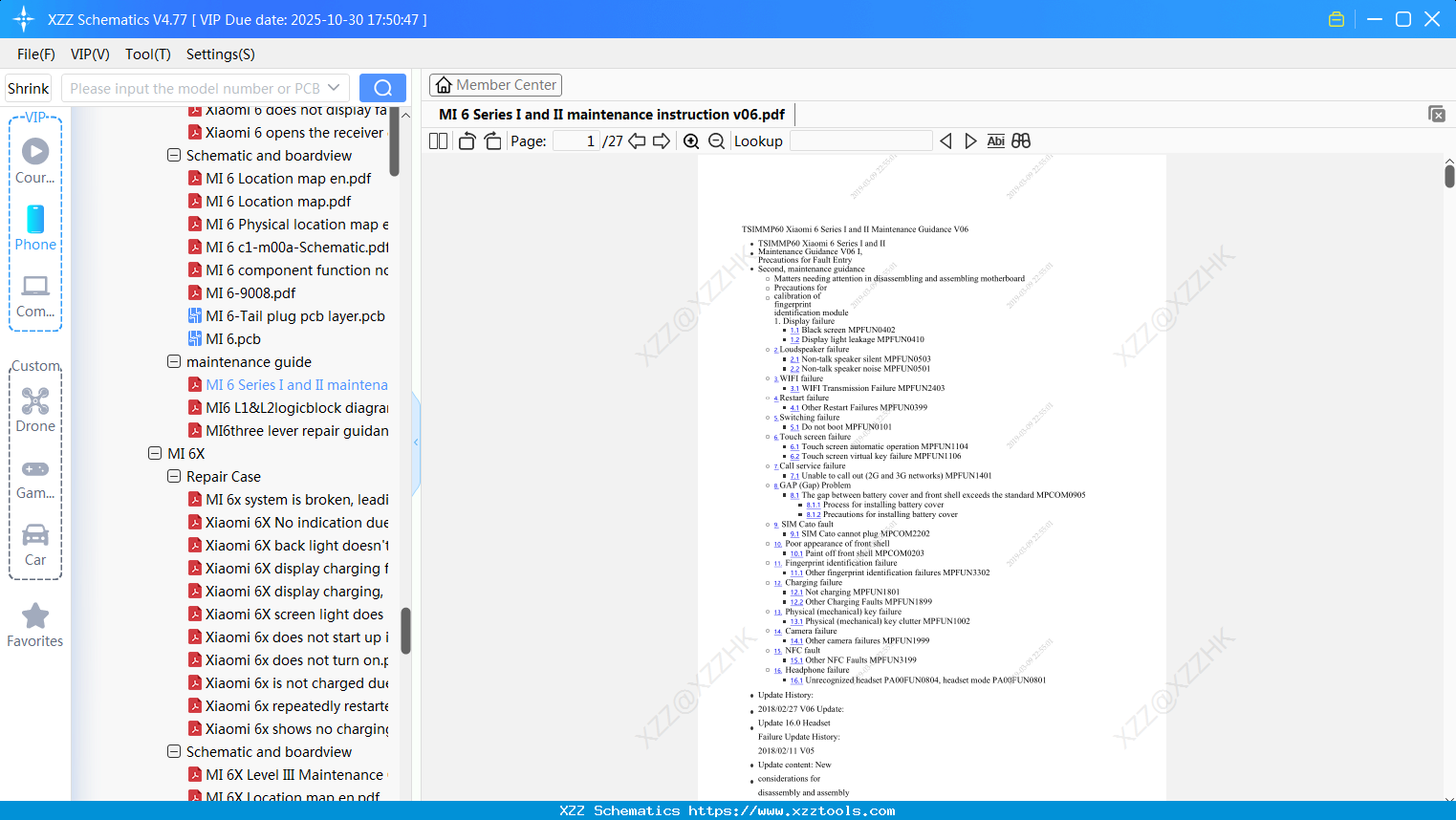Click the binoculars search icon
1456x820 pixels.
[x=1021, y=141]
